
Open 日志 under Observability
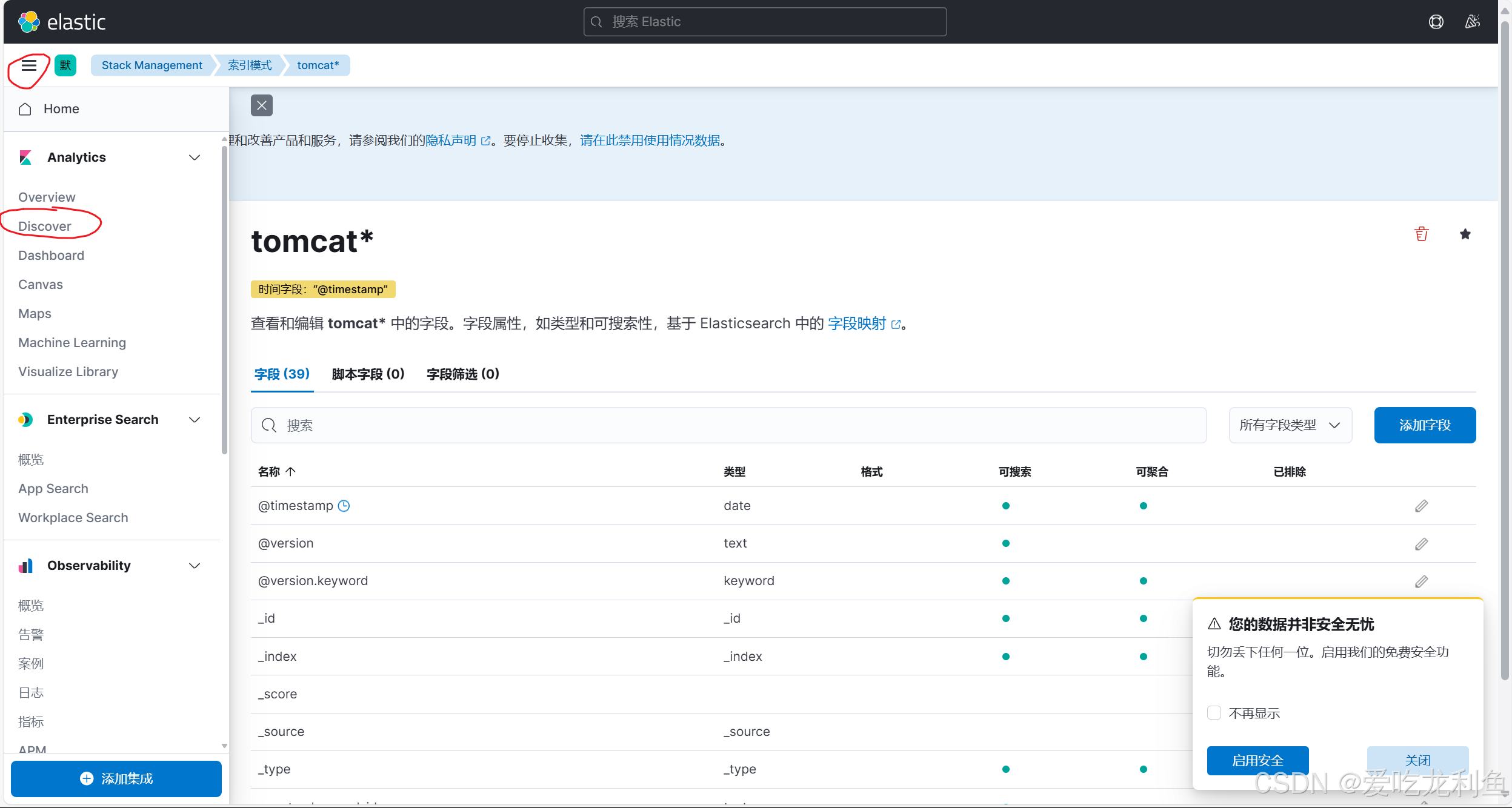(31, 693)
